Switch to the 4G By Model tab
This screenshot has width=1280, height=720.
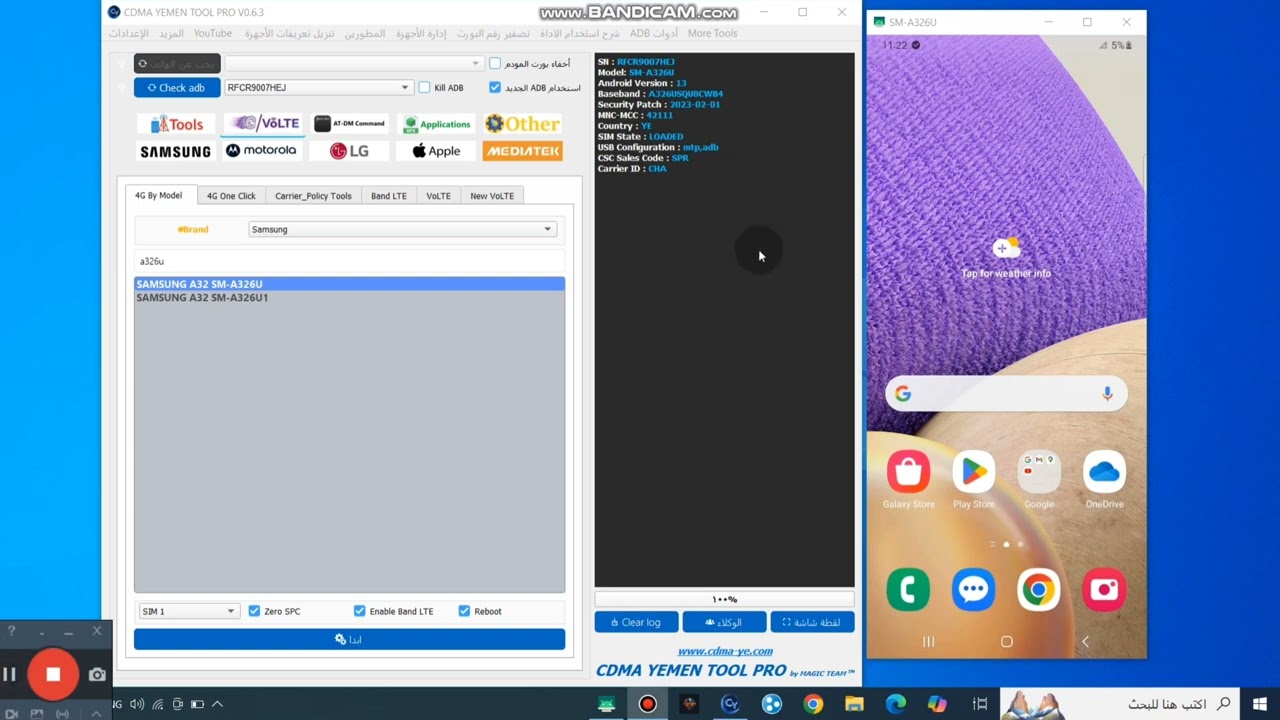click(x=159, y=195)
